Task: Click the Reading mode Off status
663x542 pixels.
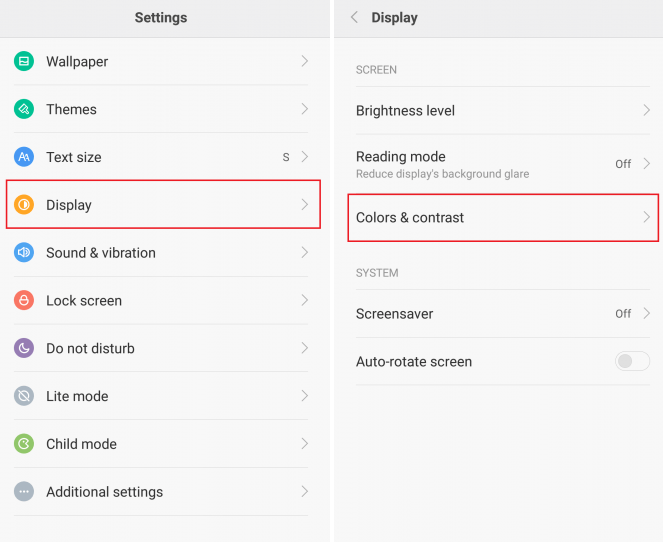Action: 623,164
